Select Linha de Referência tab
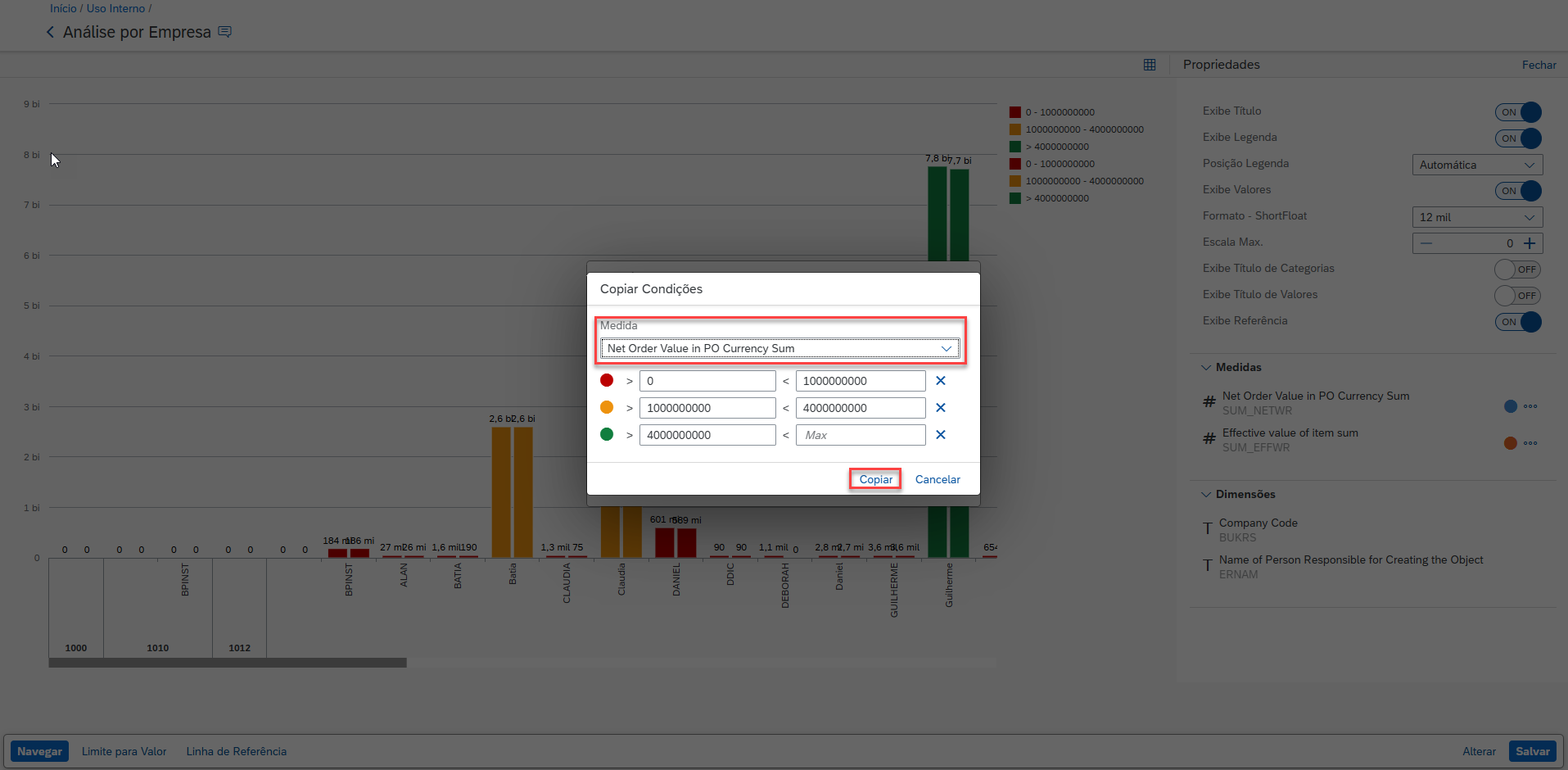Viewport: 1568px width, 770px height. (236, 751)
